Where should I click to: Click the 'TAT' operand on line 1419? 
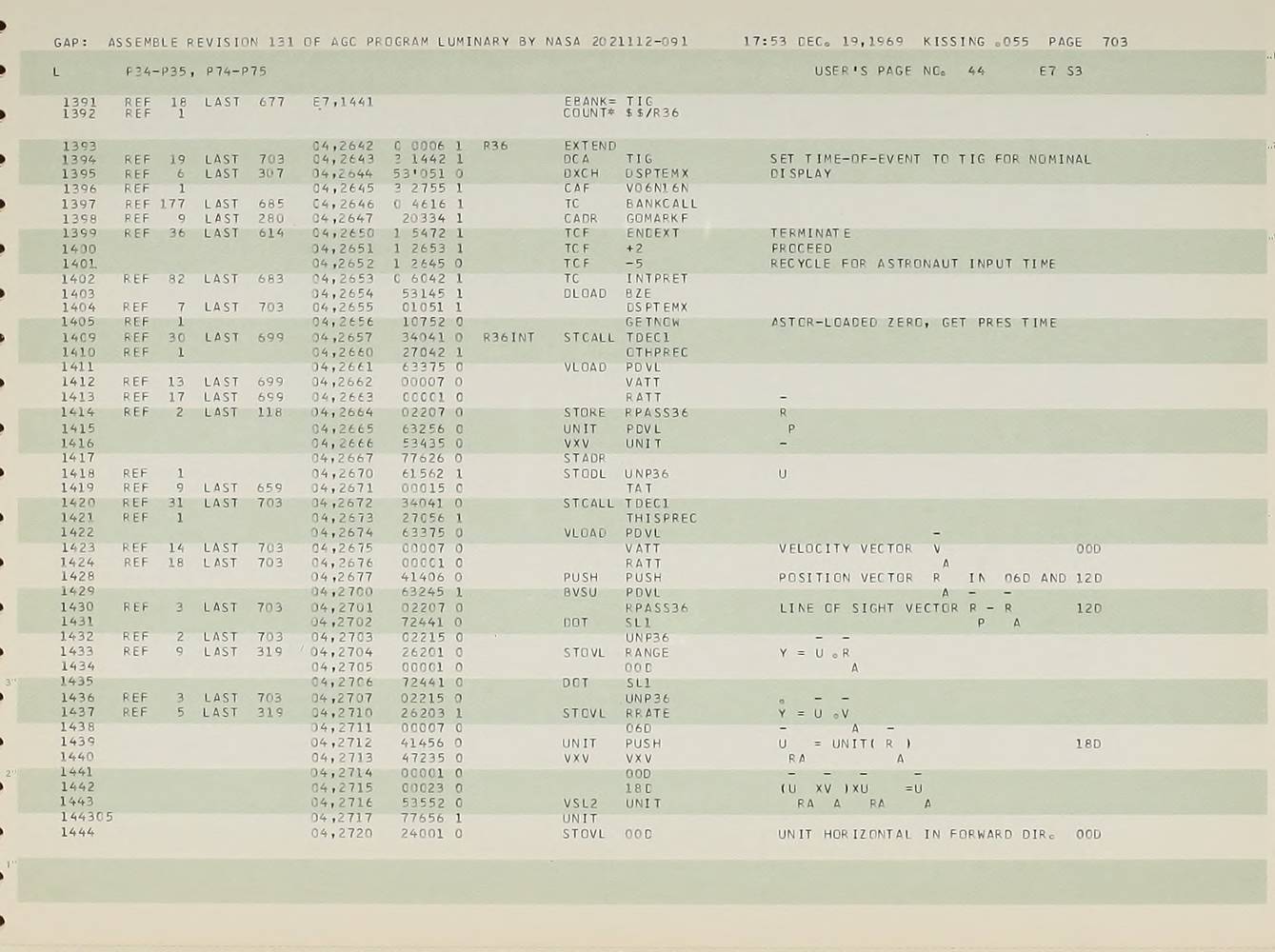638,488
